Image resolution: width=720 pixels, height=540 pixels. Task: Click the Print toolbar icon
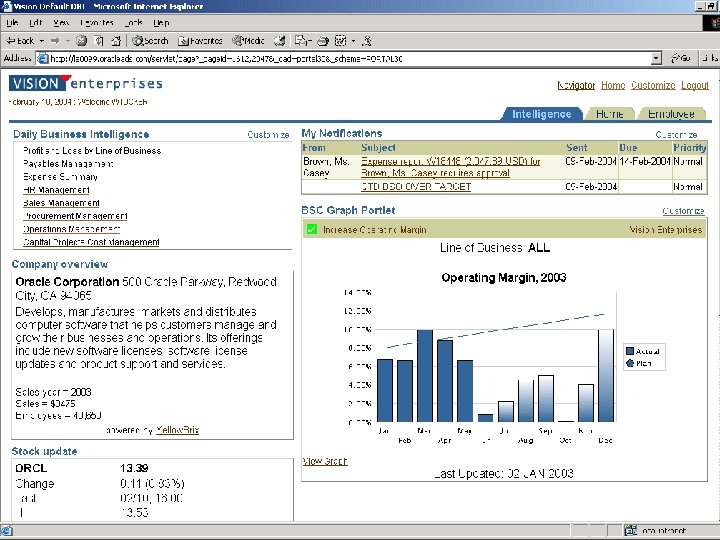point(323,41)
